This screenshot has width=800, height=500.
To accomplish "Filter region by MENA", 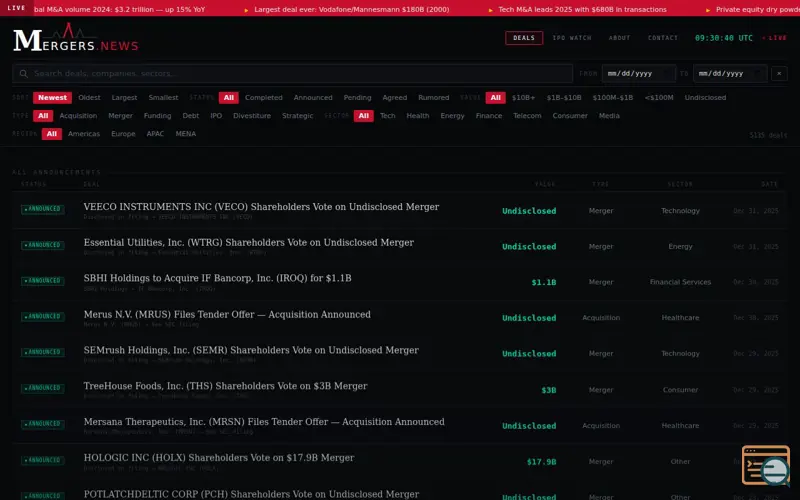I will (x=186, y=134).
